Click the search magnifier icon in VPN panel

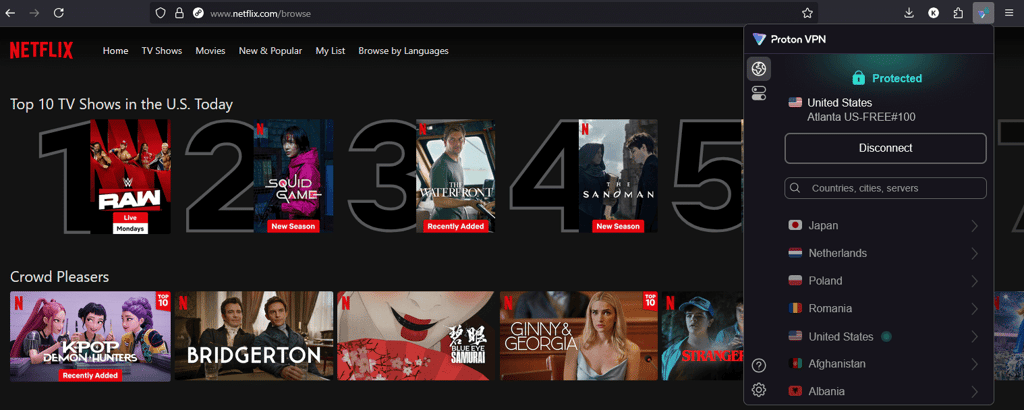pyautogui.click(x=795, y=188)
